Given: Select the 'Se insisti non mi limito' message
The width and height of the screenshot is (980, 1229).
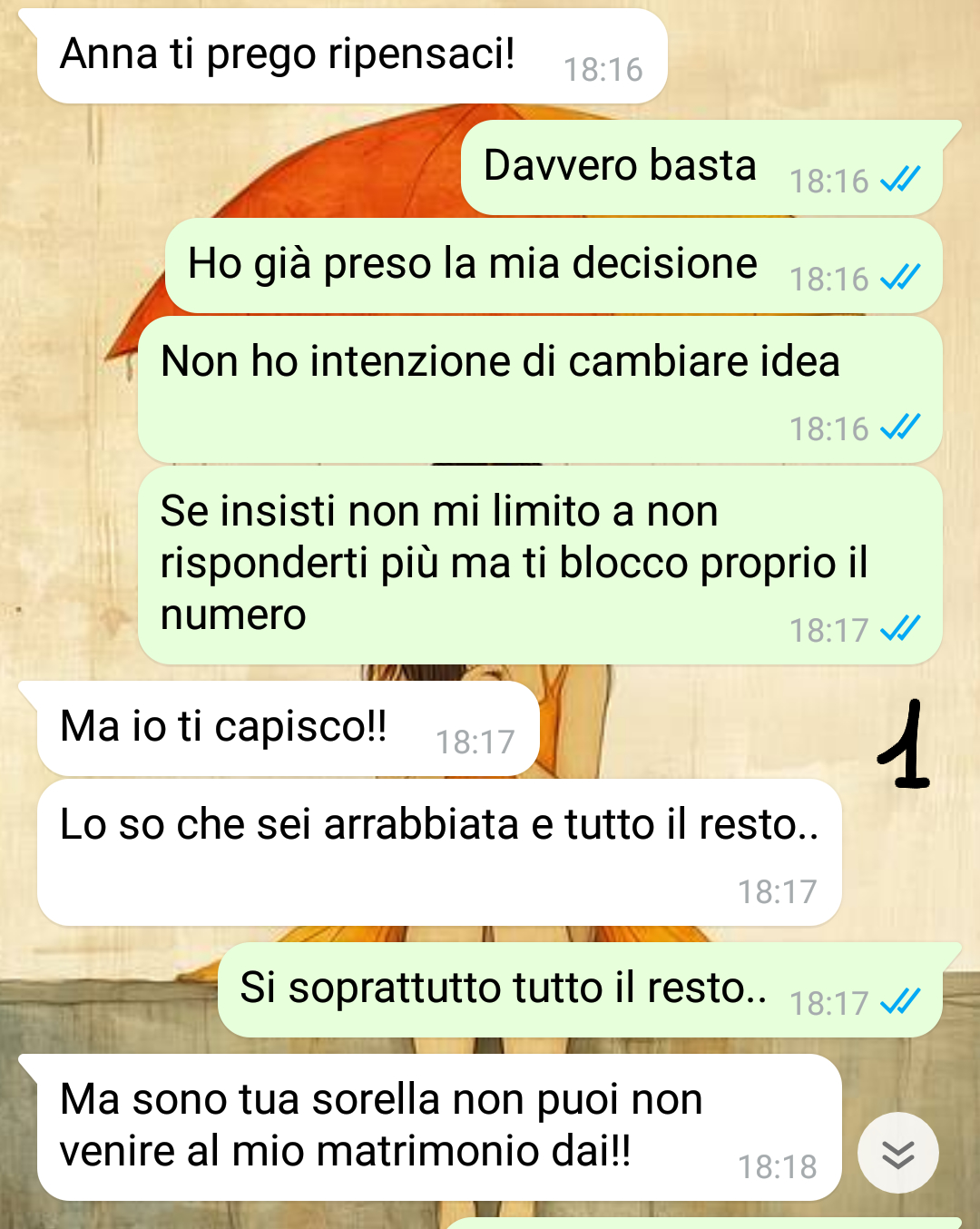Looking at the screenshot, I should coord(540,565).
